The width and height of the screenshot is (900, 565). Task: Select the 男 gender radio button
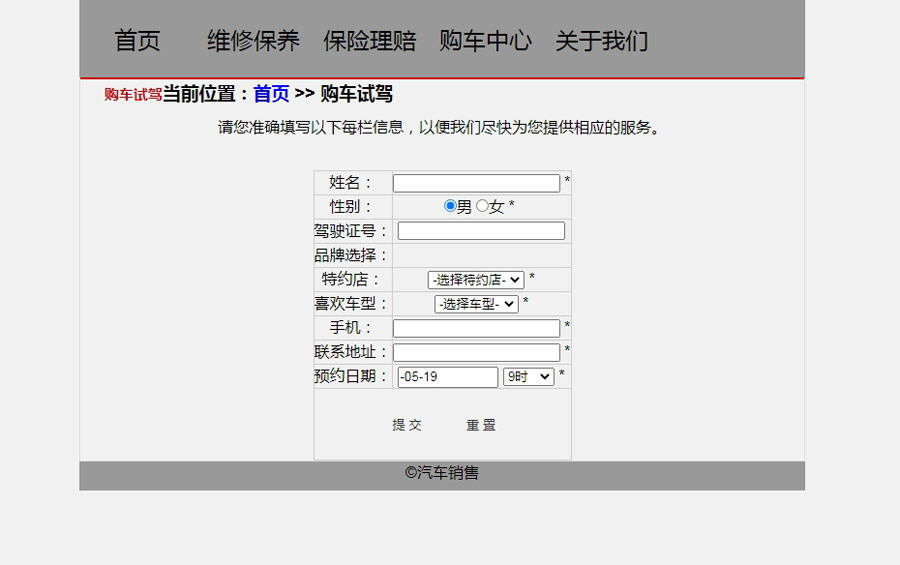tap(450, 206)
